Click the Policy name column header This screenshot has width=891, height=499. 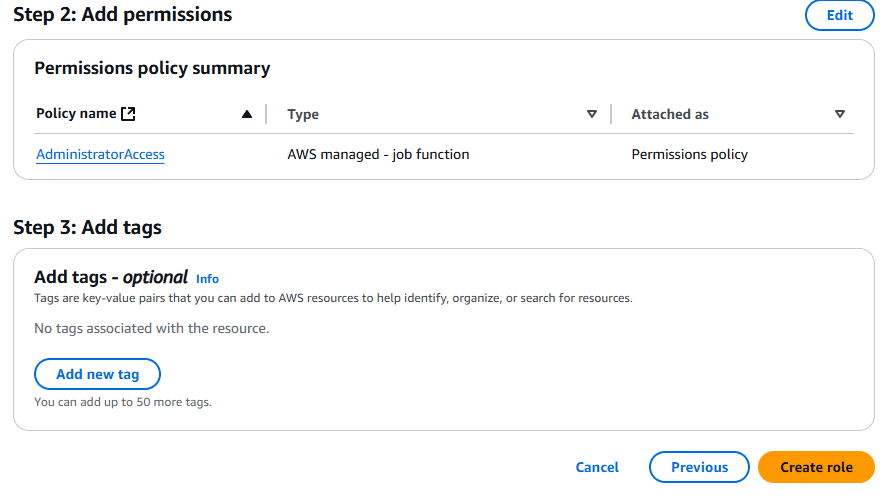click(x=76, y=114)
